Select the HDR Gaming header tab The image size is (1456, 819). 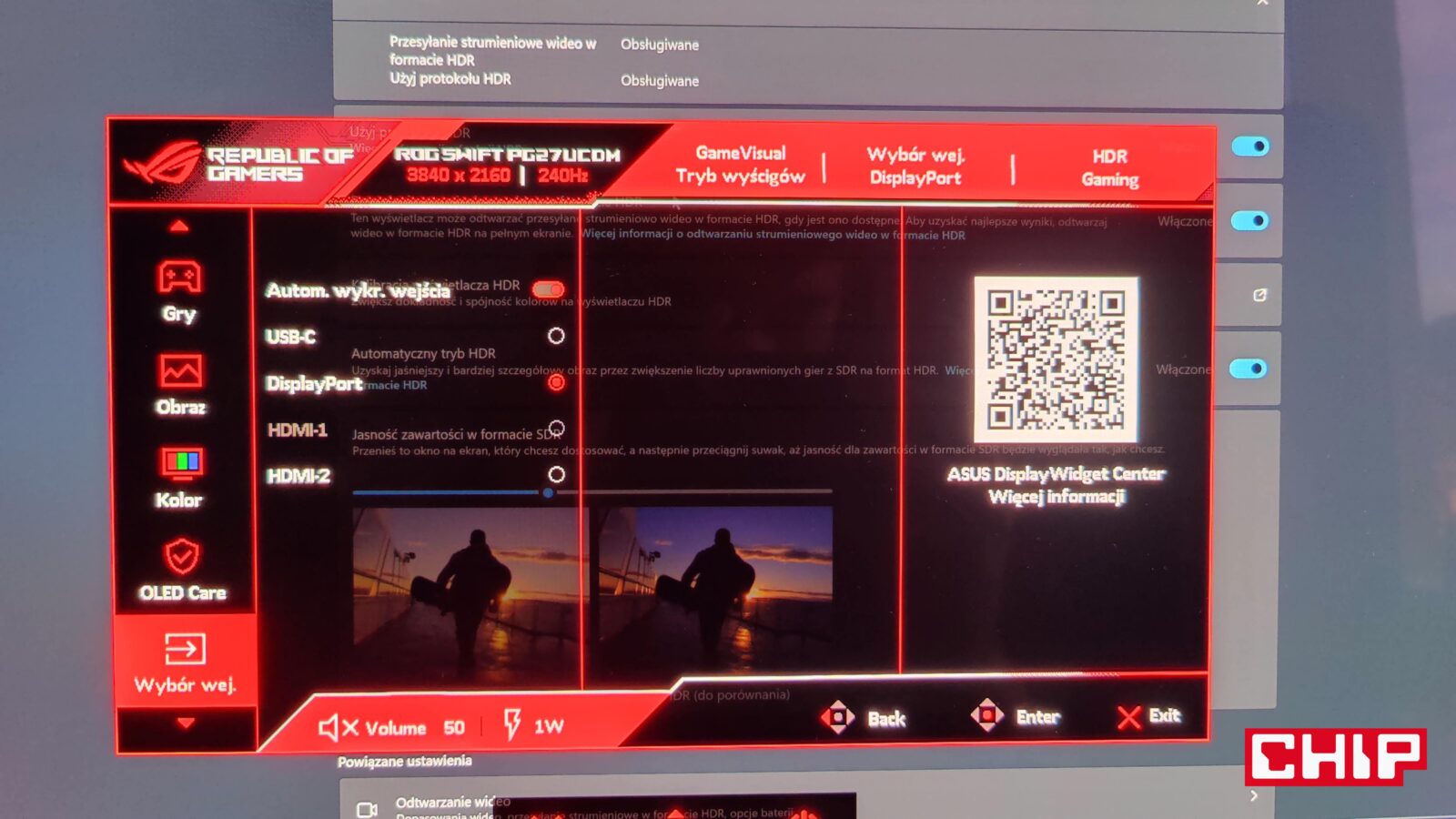[x=1109, y=167]
